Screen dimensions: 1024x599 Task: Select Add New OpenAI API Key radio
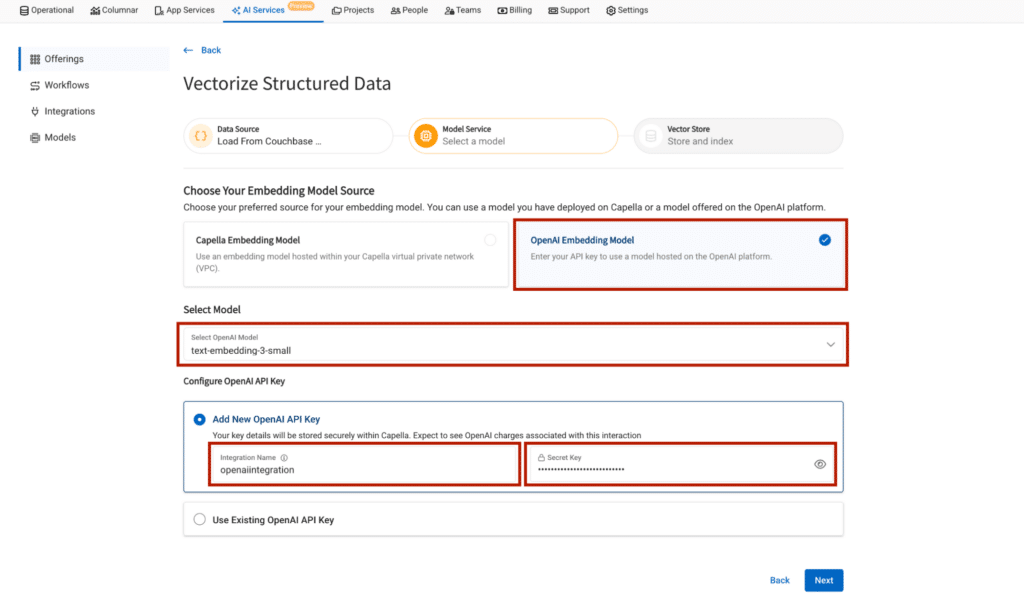coord(199,419)
